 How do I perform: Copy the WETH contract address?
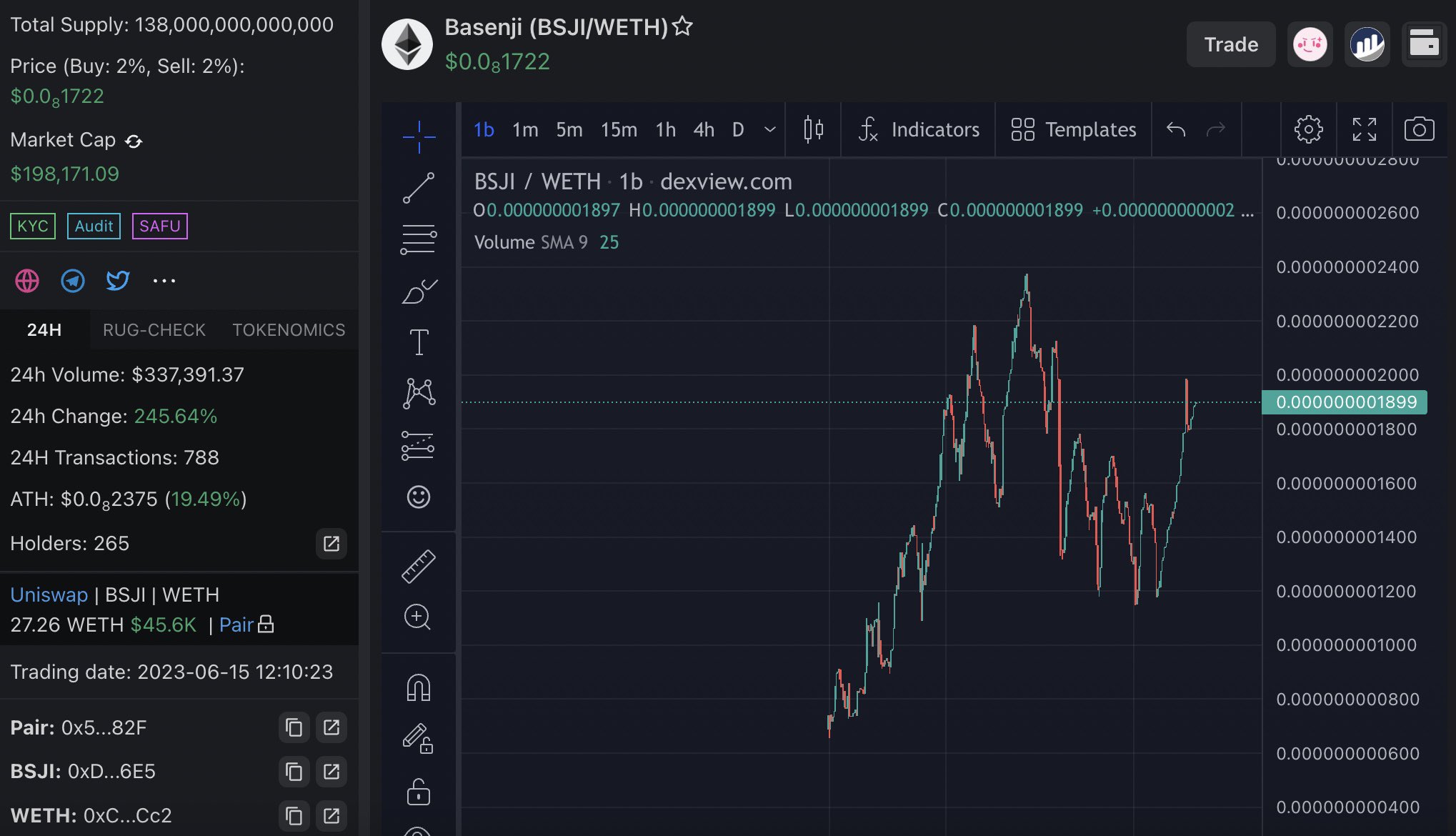click(x=294, y=816)
